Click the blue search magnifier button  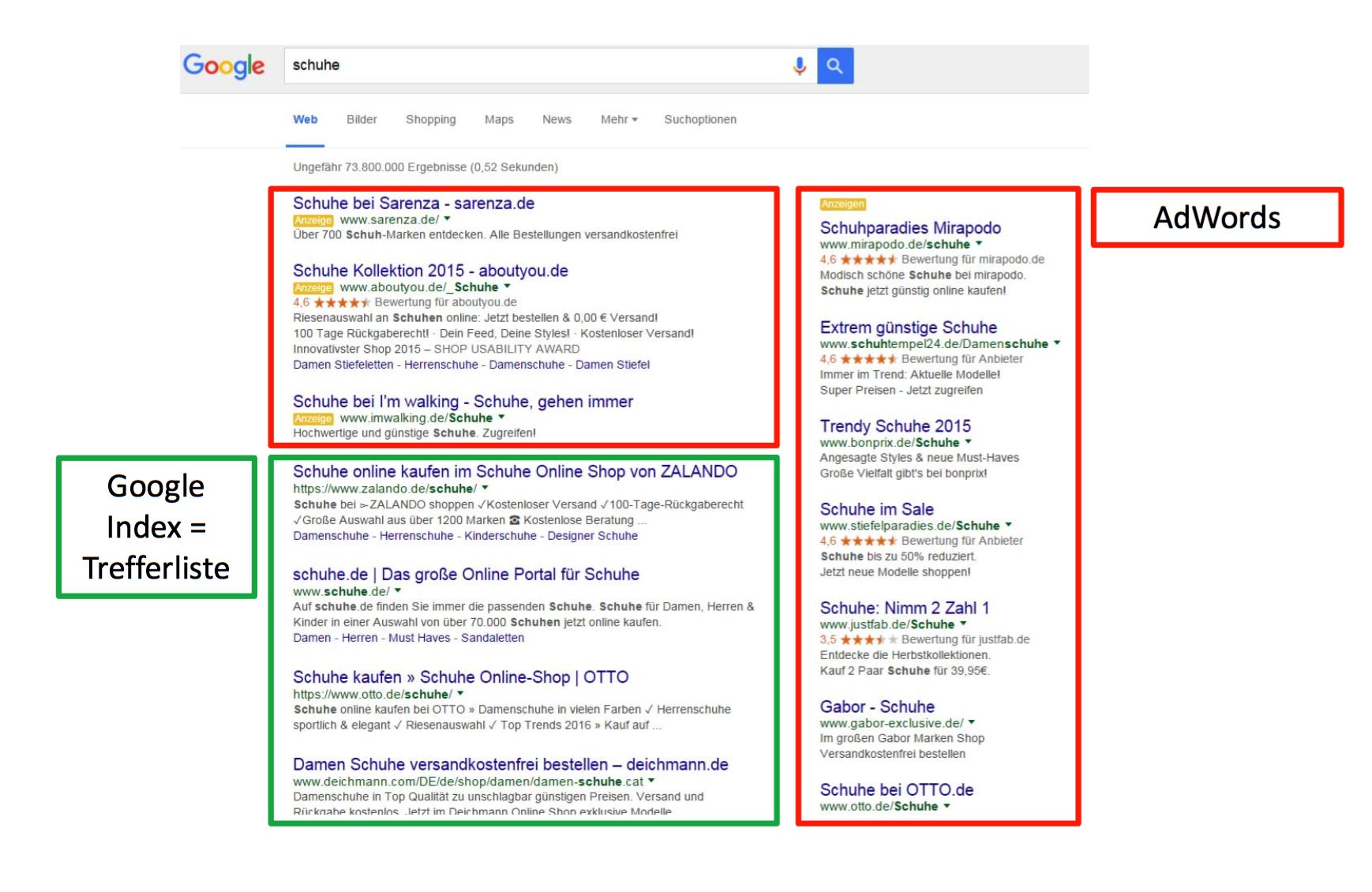pos(835,66)
